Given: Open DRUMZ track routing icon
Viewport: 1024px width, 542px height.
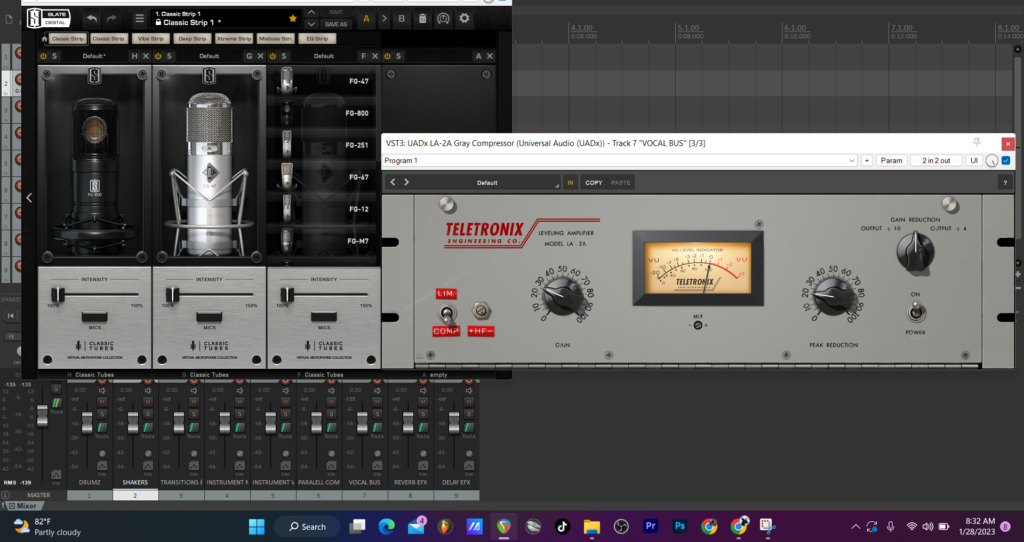Looking at the screenshot, I should click(102, 428).
